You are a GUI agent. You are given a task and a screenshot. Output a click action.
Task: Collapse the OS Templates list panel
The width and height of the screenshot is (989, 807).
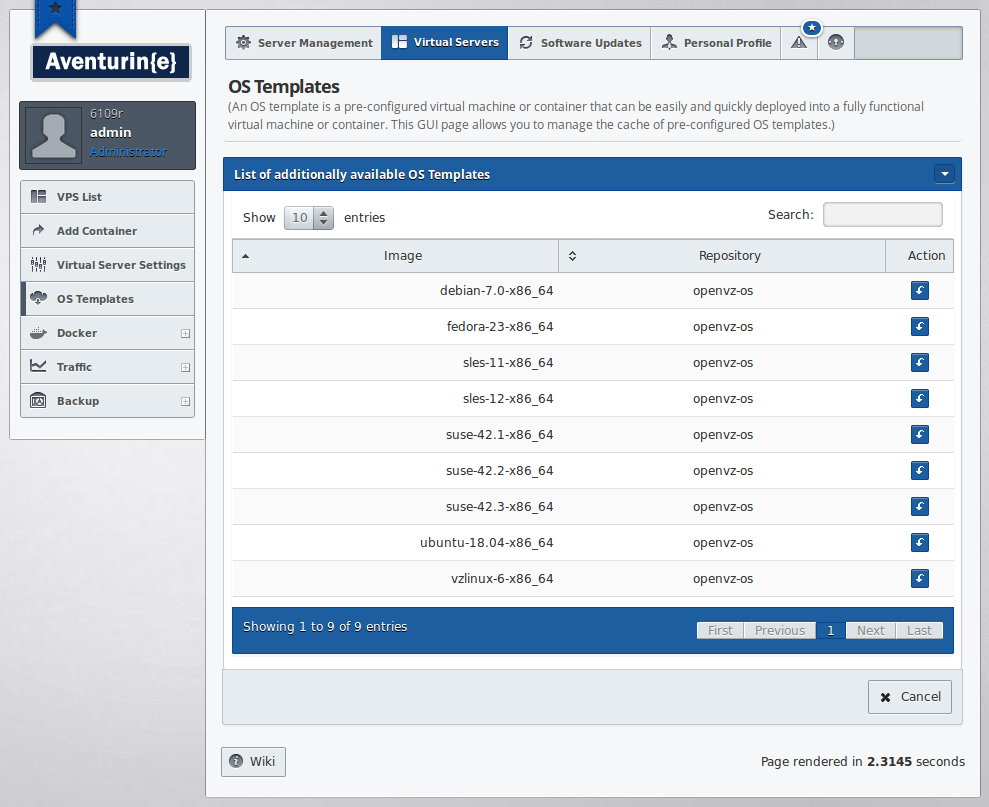click(944, 174)
